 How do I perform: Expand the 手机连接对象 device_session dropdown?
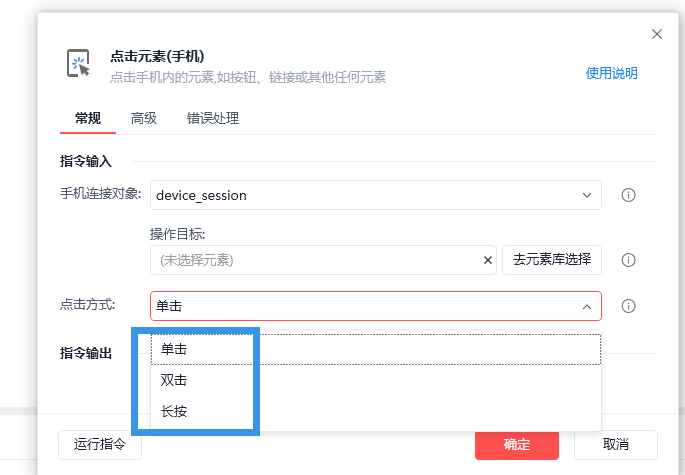pyautogui.click(x=586, y=195)
